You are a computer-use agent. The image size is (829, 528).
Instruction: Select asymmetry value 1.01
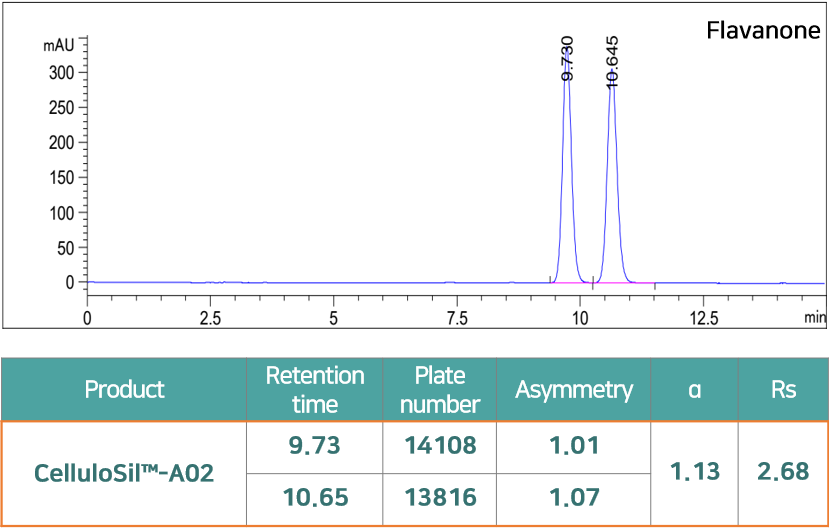coord(574,446)
